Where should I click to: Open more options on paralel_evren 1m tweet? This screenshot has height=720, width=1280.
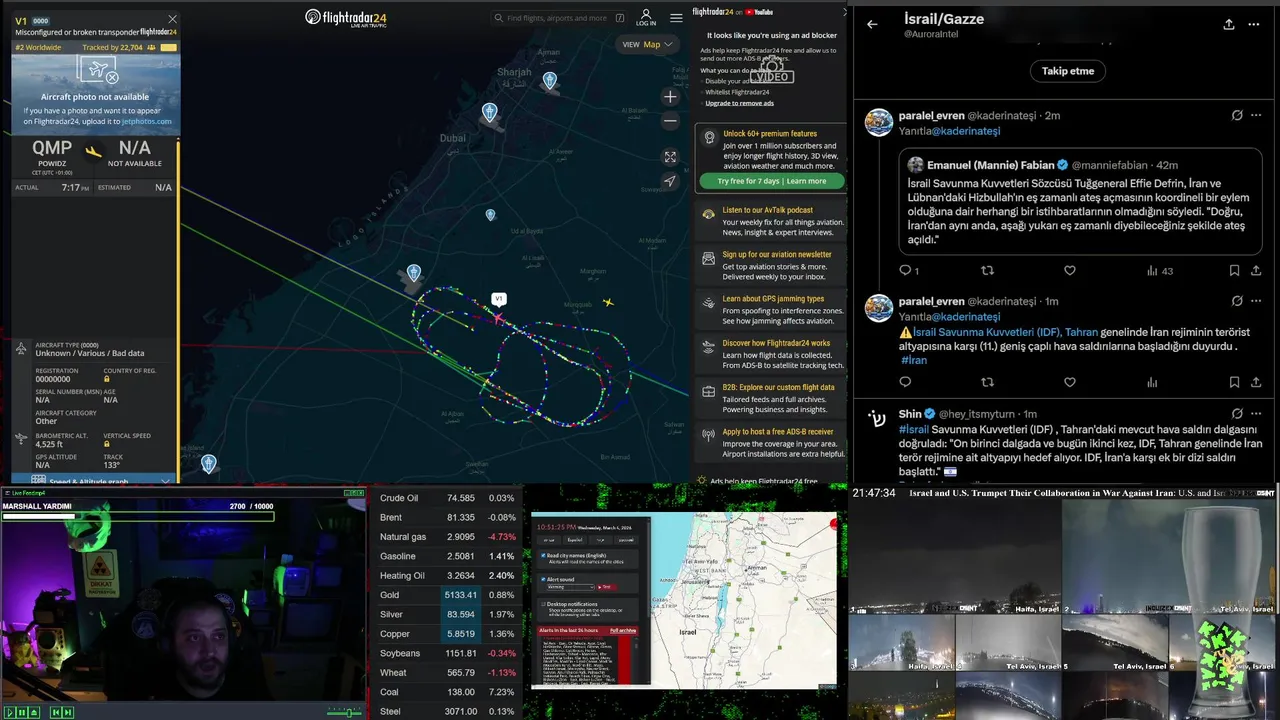click(x=1257, y=301)
